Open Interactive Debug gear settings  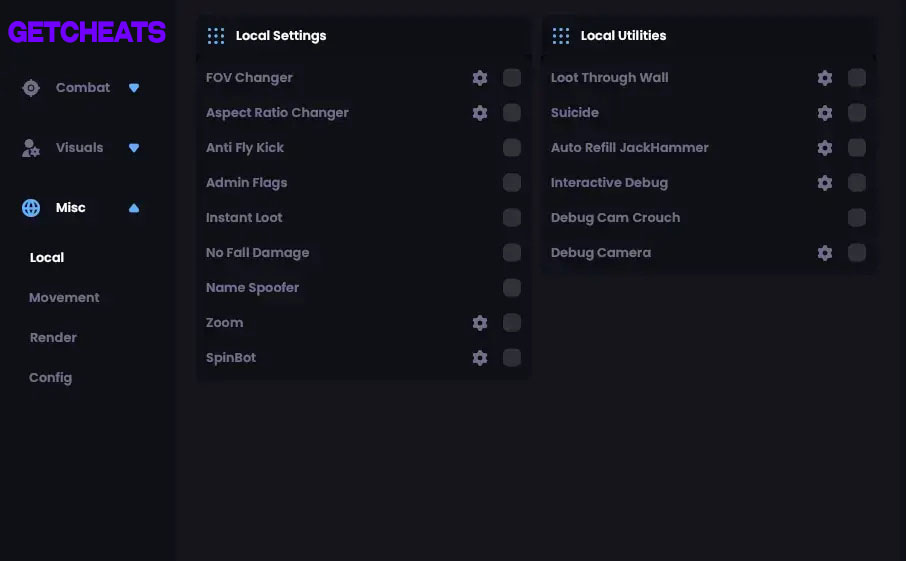point(825,183)
